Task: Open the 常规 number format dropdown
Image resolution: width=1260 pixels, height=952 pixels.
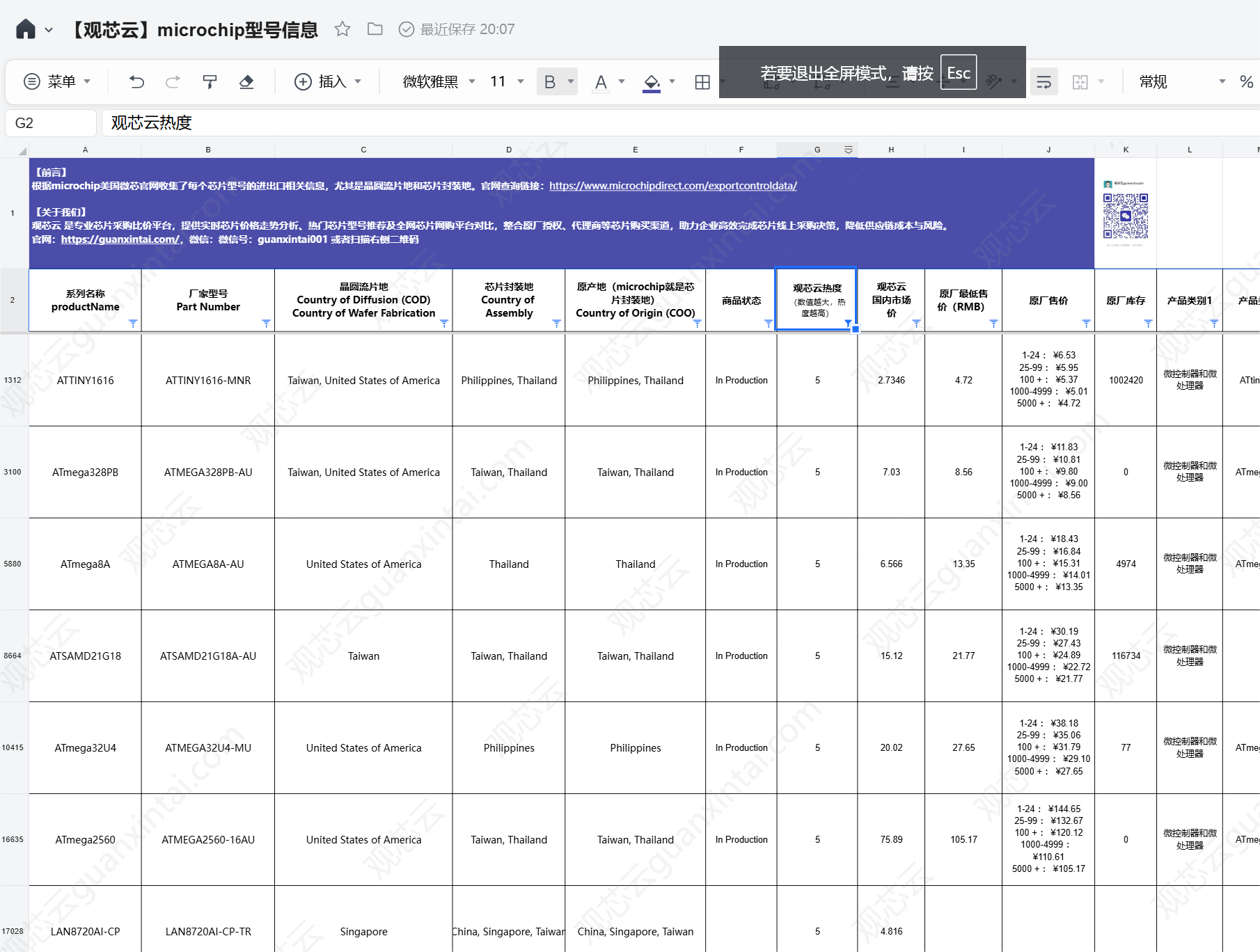Action: click(1182, 82)
